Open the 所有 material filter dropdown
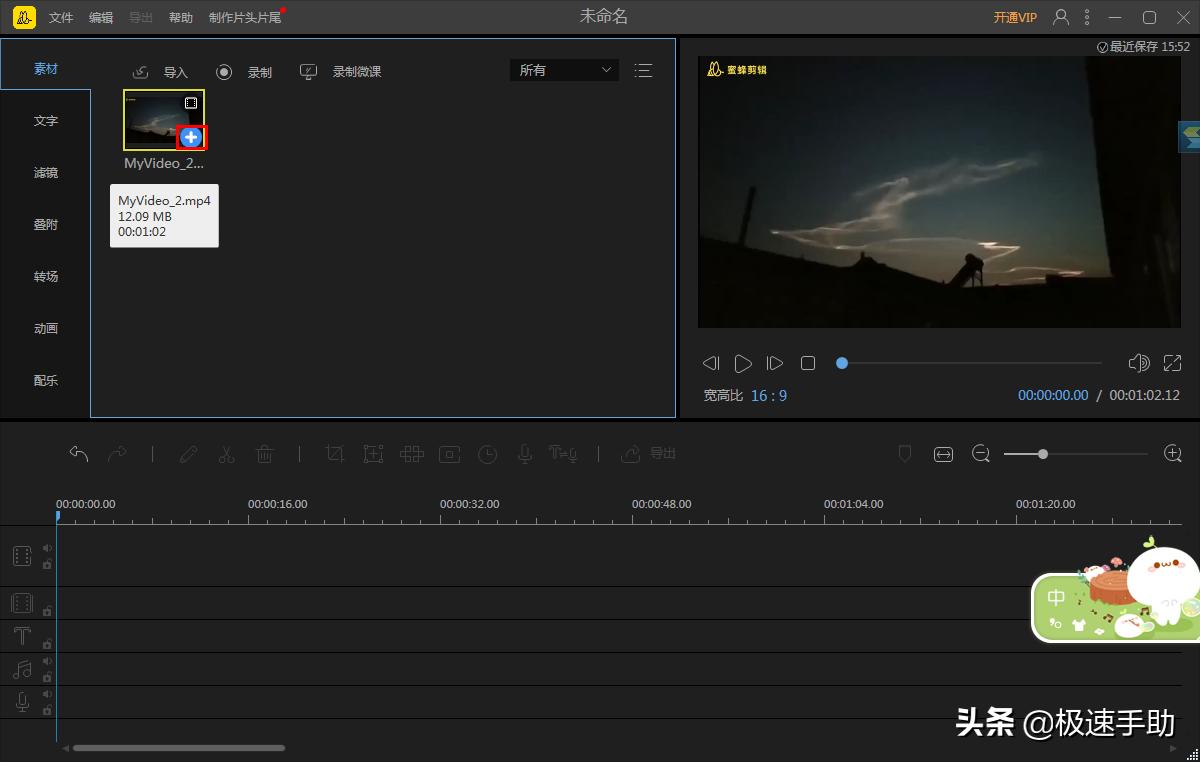 pyautogui.click(x=563, y=70)
